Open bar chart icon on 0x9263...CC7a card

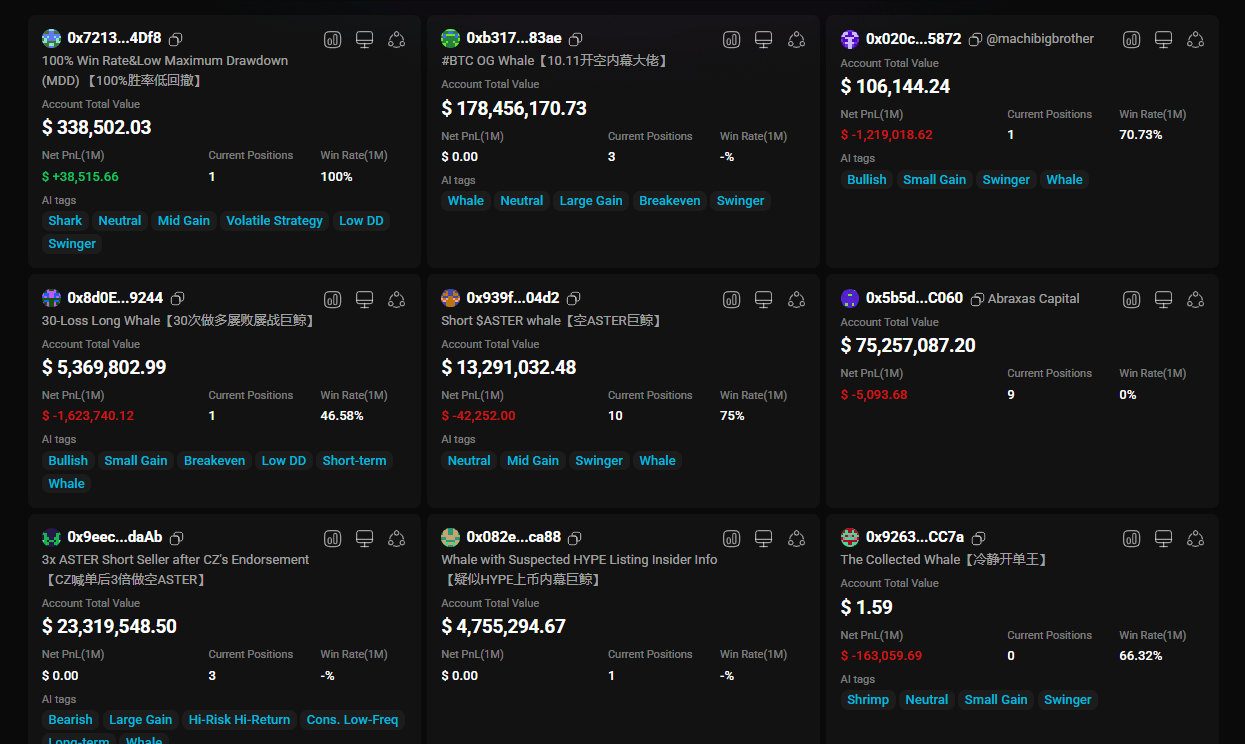tap(1131, 538)
